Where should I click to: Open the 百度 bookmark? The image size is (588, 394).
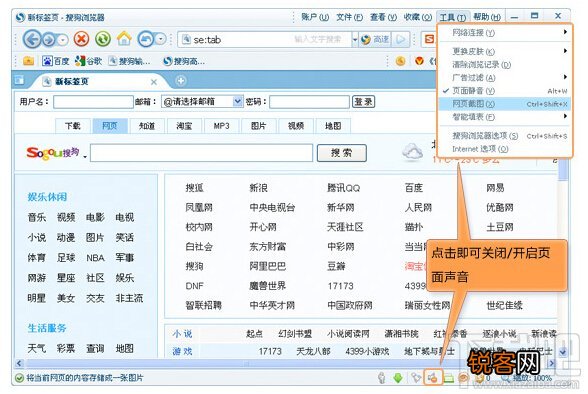coord(56,61)
